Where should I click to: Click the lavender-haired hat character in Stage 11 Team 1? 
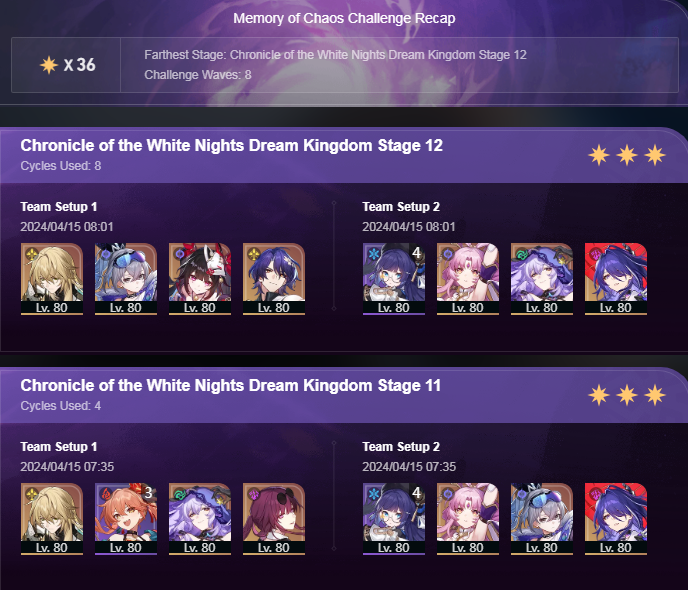[x=200, y=518]
